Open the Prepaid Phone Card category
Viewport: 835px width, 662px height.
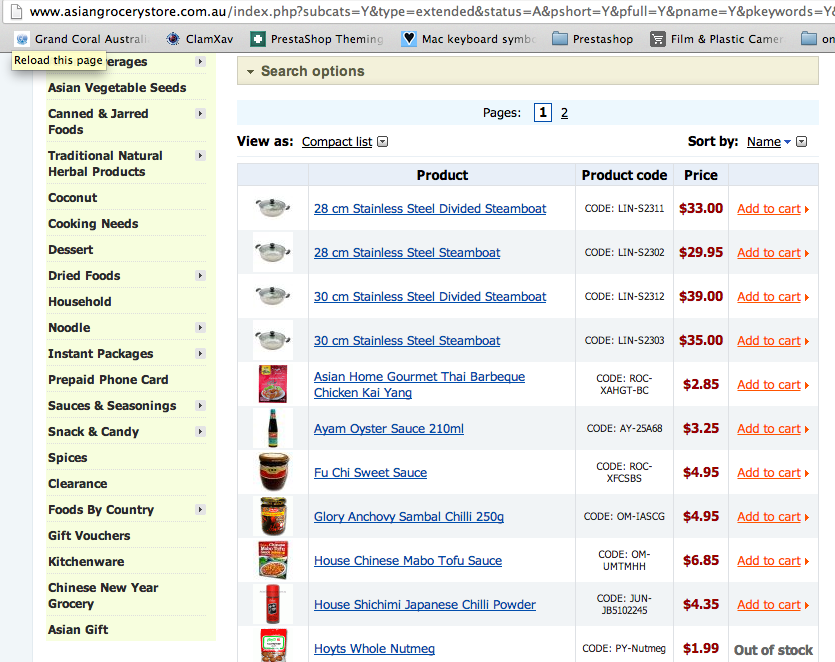[108, 380]
